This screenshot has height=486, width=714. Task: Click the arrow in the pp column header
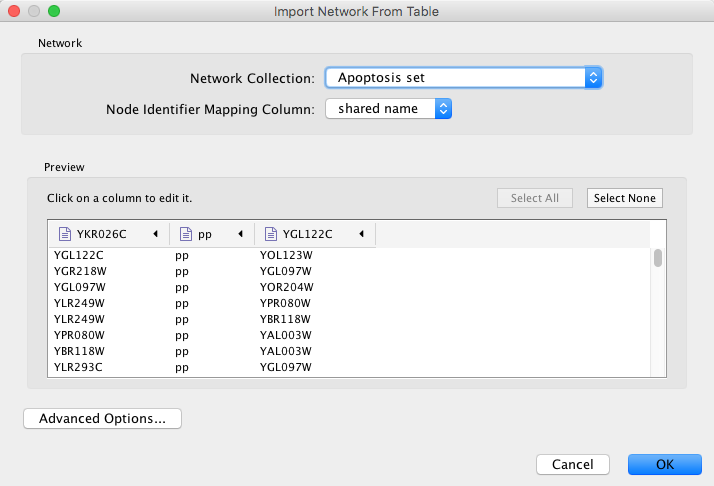coord(240,234)
